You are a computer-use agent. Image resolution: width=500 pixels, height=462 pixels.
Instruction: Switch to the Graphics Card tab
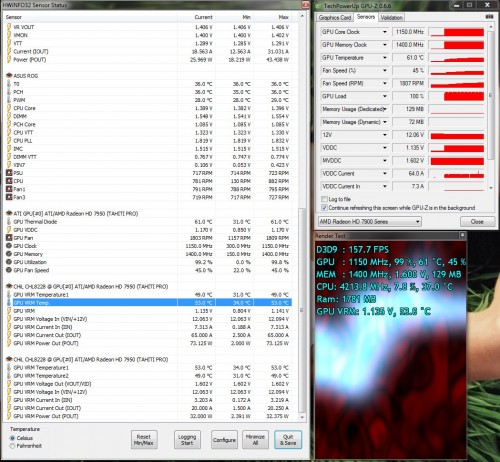[335, 17]
